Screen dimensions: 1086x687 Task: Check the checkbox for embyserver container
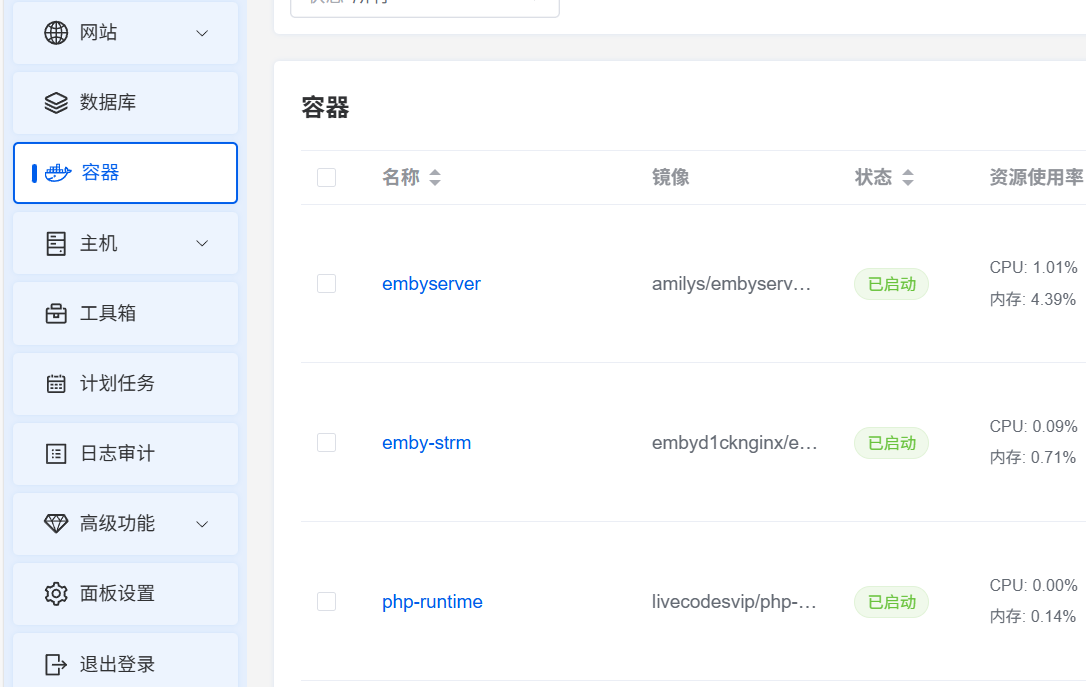point(326,283)
